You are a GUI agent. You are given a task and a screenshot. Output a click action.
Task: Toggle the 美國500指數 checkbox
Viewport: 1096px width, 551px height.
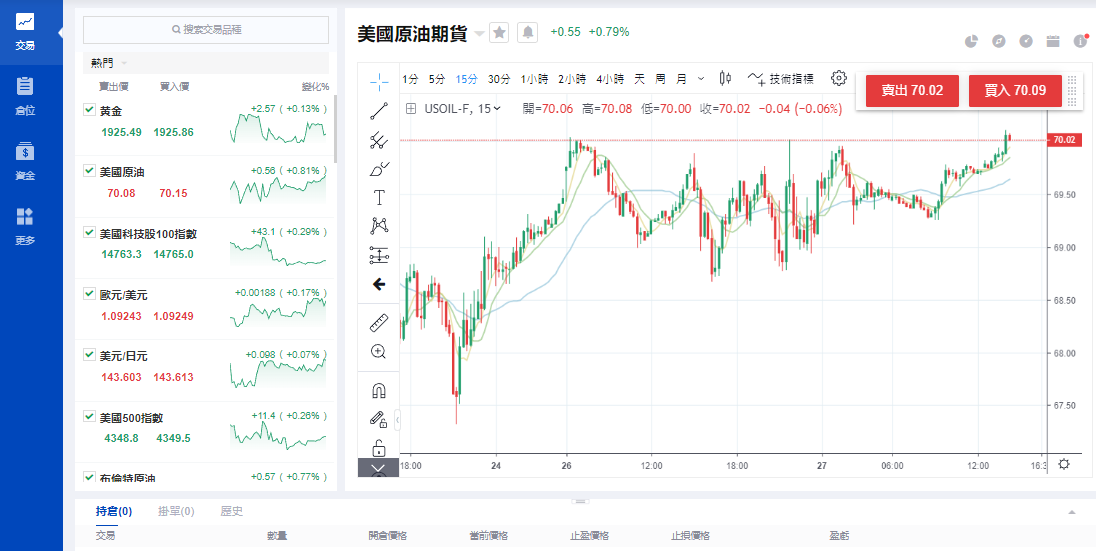click(90, 417)
